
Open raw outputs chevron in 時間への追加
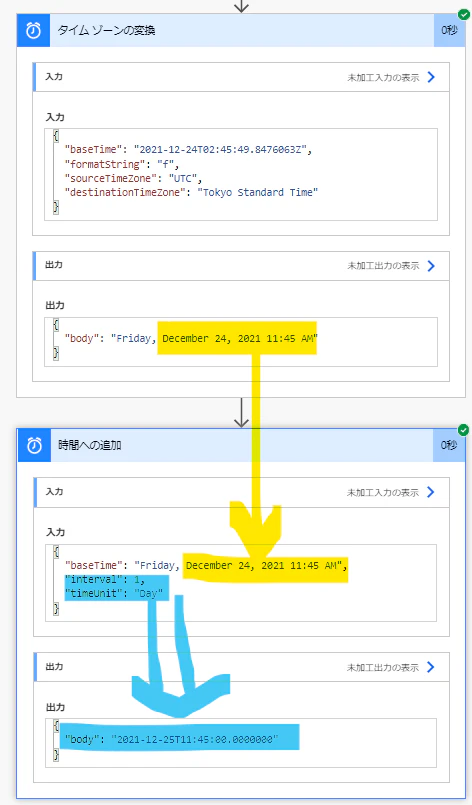point(430,667)
